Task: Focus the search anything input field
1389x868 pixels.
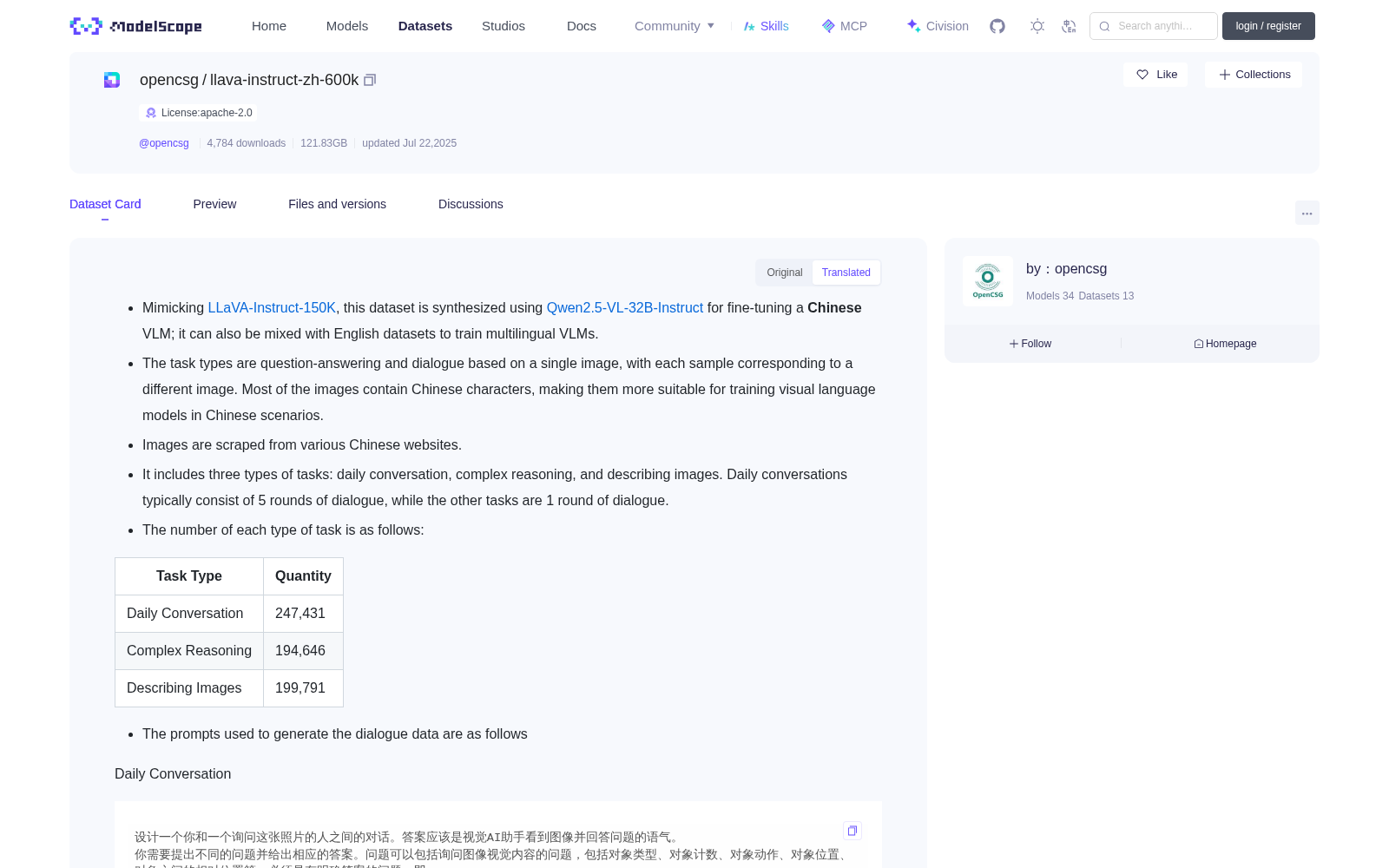Action: (1154, 26)
